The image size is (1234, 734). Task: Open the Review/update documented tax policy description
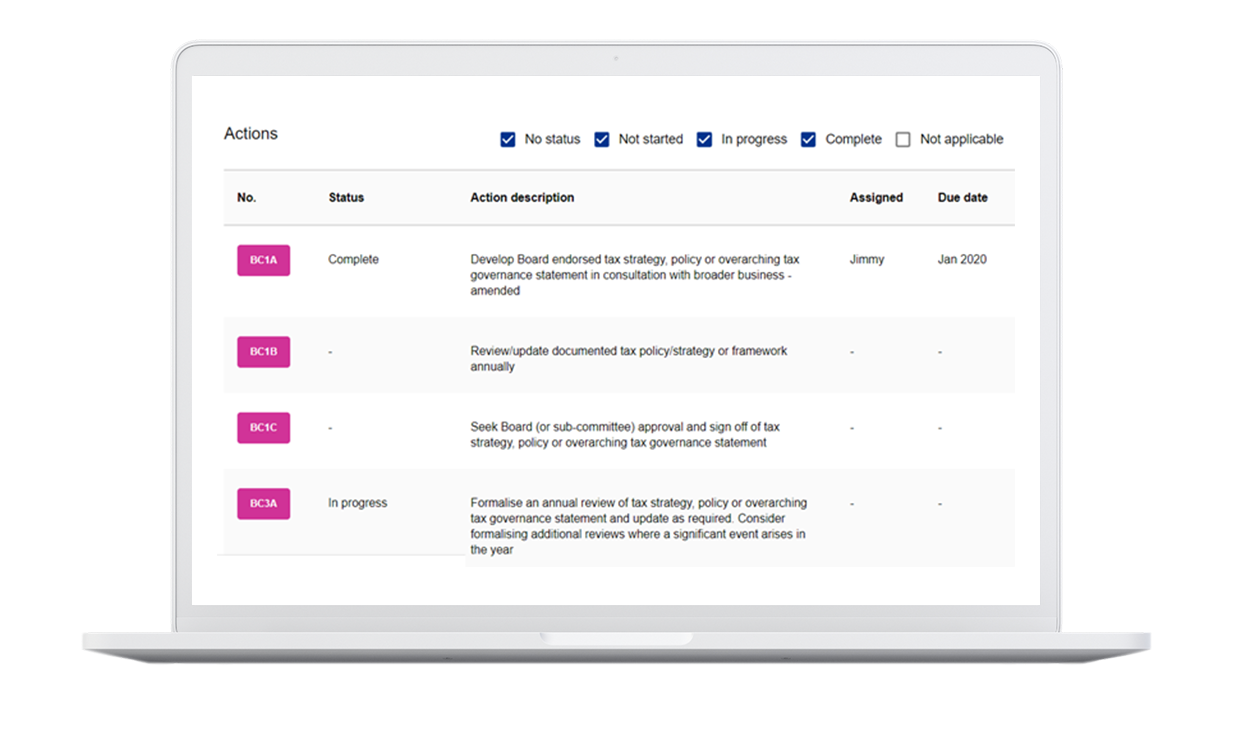pos(628,359)
